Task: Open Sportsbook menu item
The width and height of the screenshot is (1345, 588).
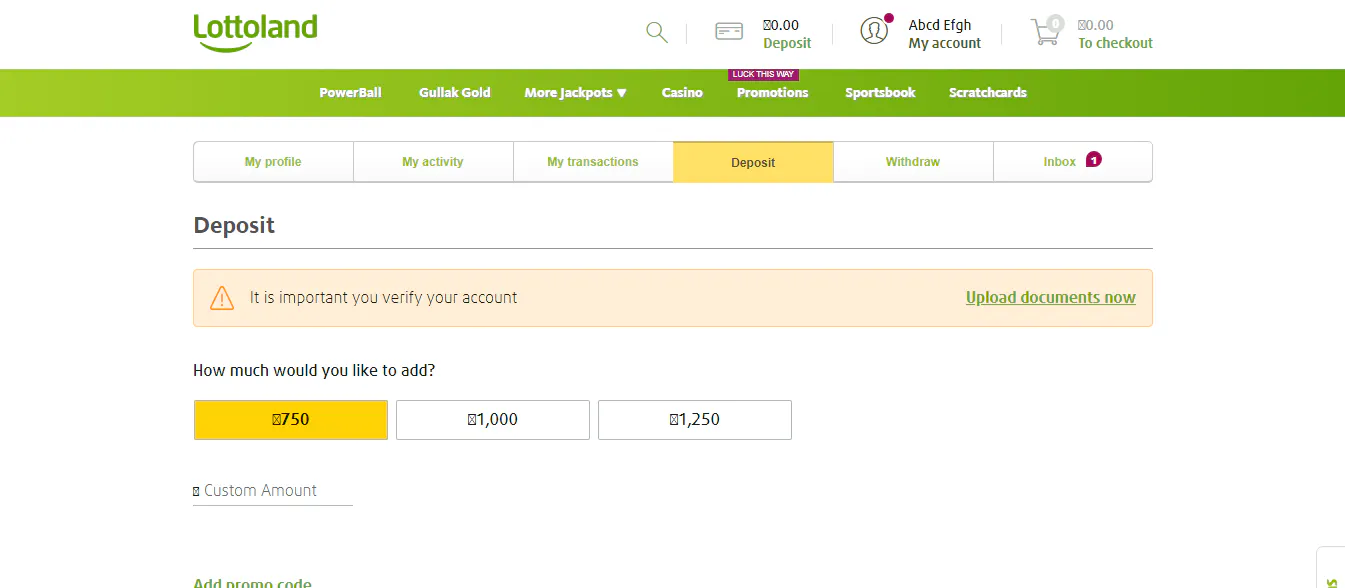Action: (880, 92)
